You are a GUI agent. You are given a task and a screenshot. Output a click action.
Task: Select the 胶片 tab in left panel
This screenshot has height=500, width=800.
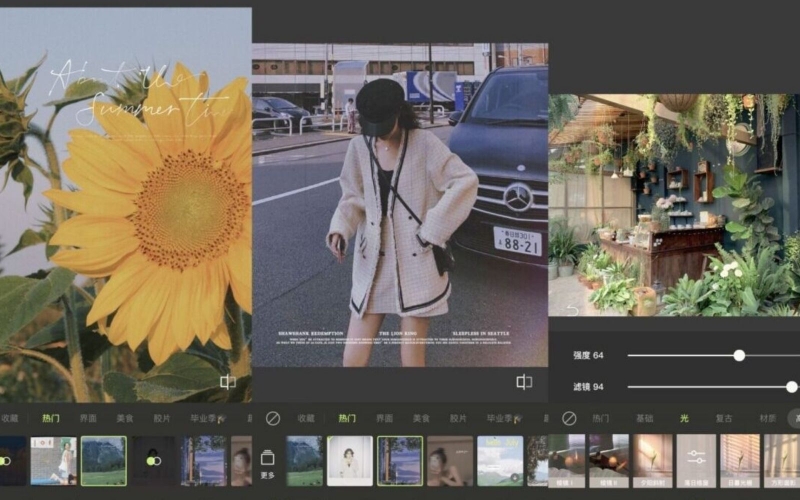click(162, 418)
